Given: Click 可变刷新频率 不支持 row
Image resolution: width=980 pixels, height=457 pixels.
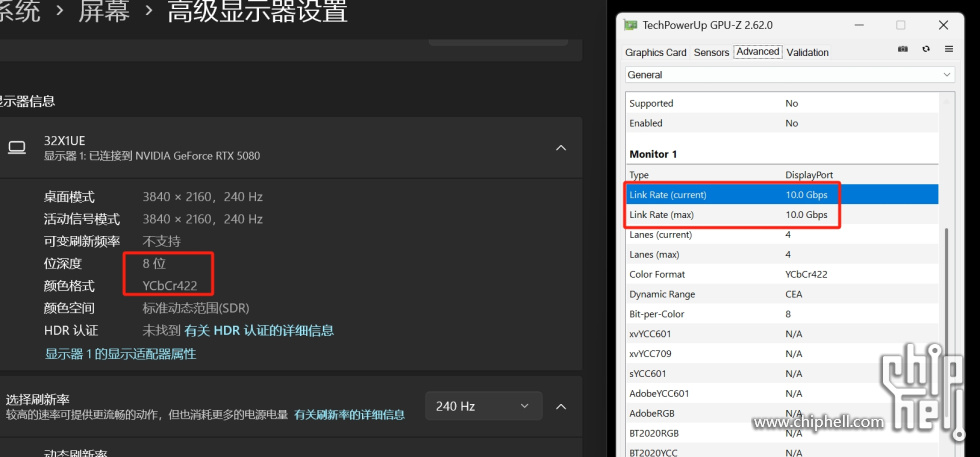Looking at the screenshot, I should (112, 241).
